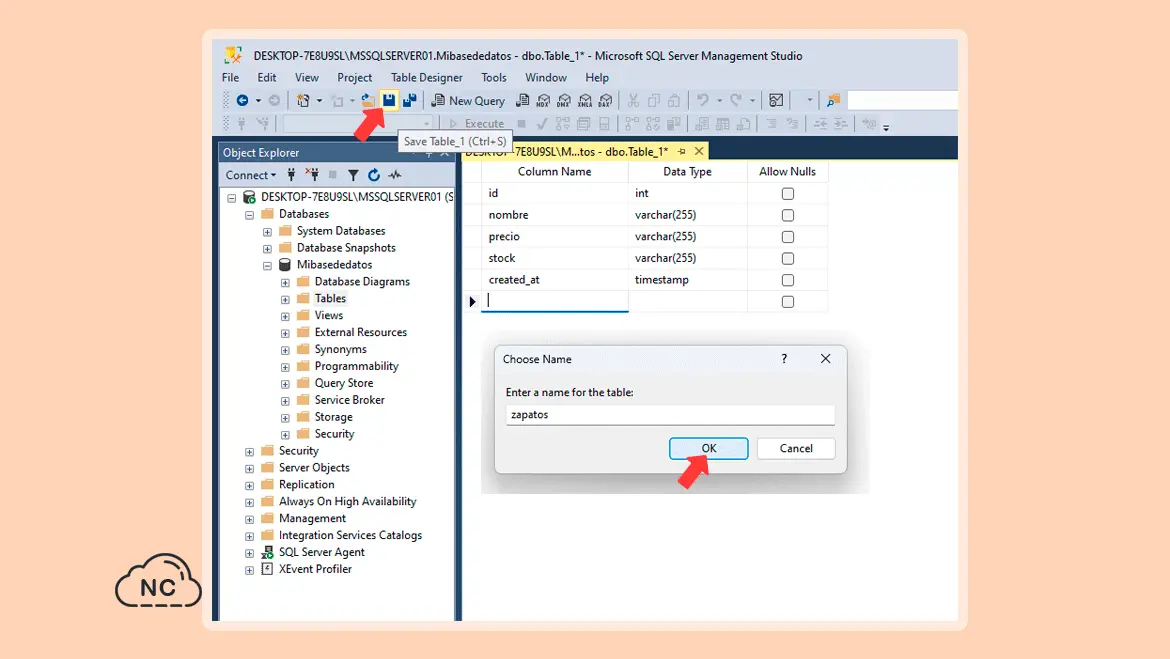Click the empty Column Name cell in new row
Viewport: 1170px width, 659px height.
point(554,301)
